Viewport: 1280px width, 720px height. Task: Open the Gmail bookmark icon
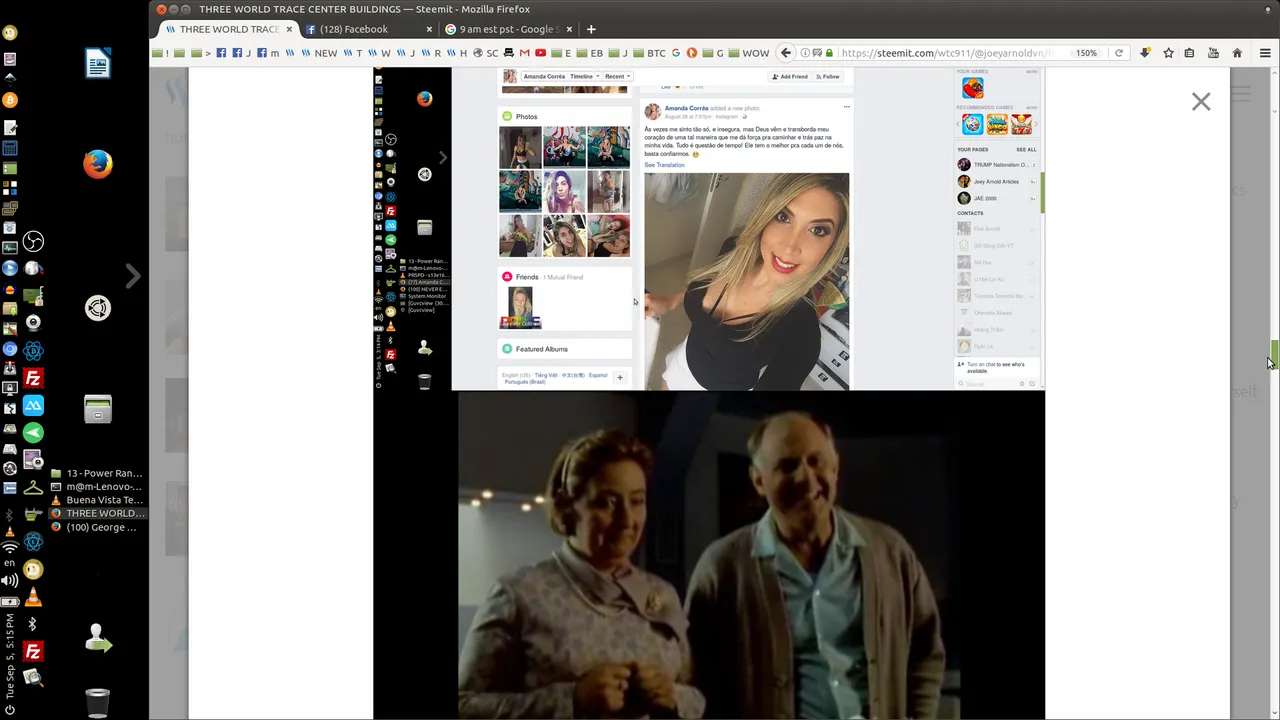point(524,53)
